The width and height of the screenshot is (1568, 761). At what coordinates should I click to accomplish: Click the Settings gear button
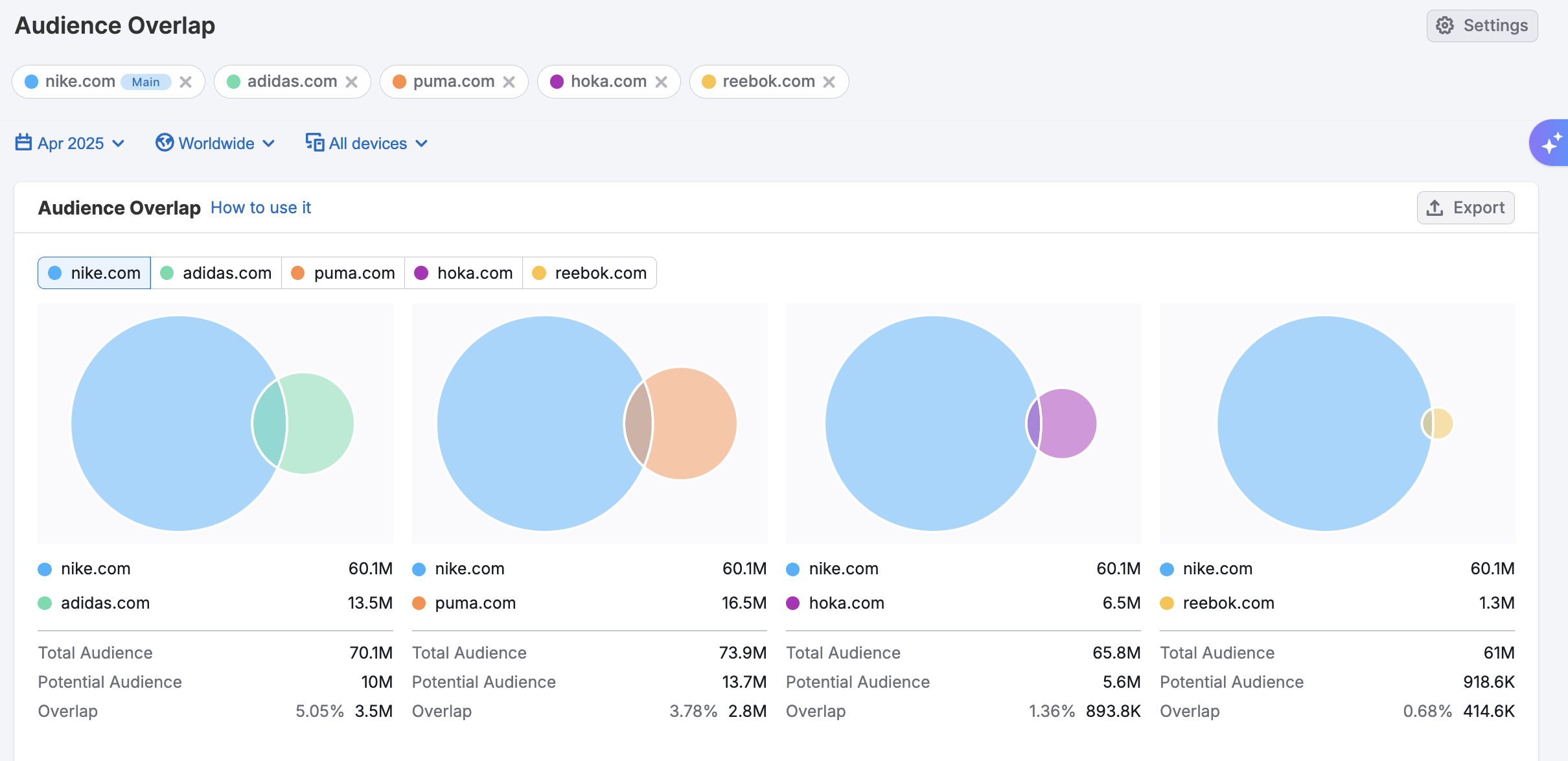1482,26
